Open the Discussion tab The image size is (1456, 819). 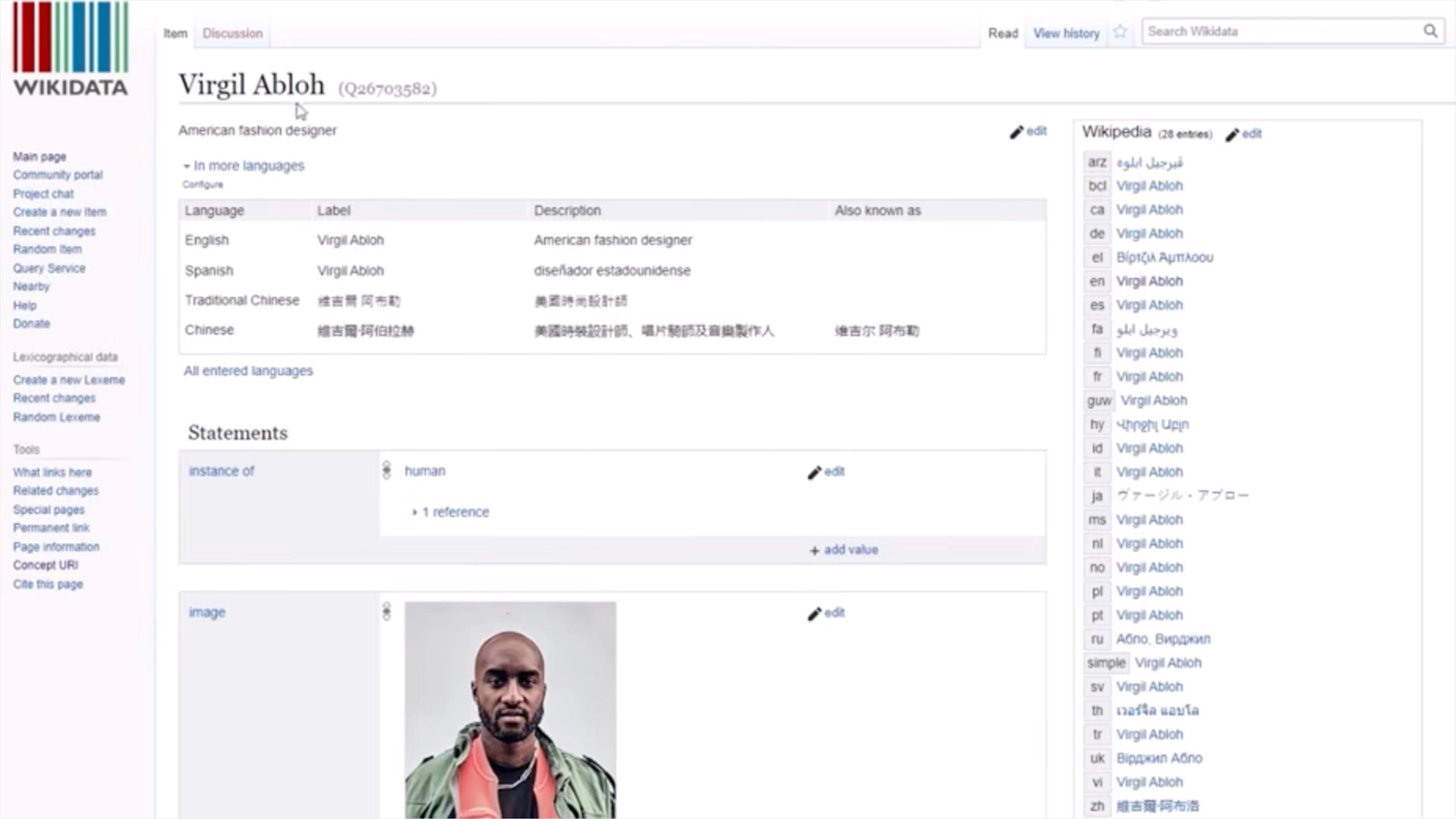tap(232, 33)
